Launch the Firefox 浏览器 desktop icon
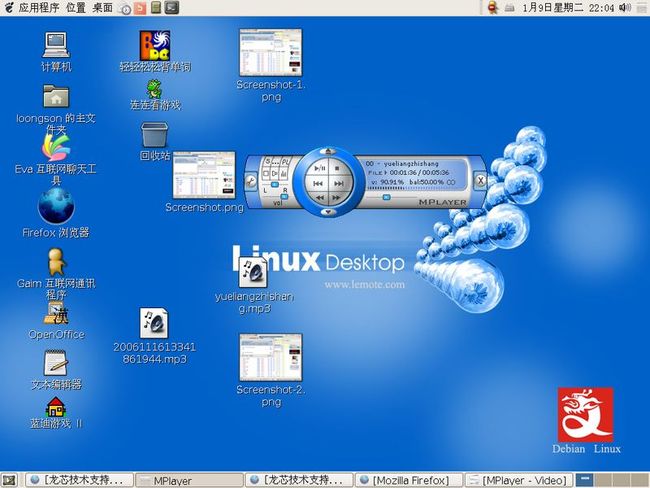Viewport: 650px width, 488px height. tap(56, 213)
